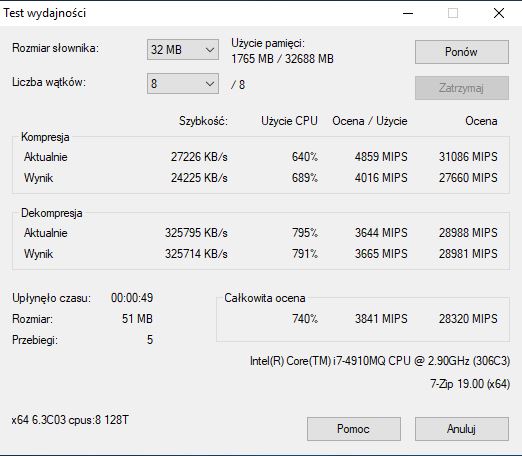The image size is (522, 456).
Task: Click the Przebiegi count 5
Action: pyautogui.click(x=150, y=340)
